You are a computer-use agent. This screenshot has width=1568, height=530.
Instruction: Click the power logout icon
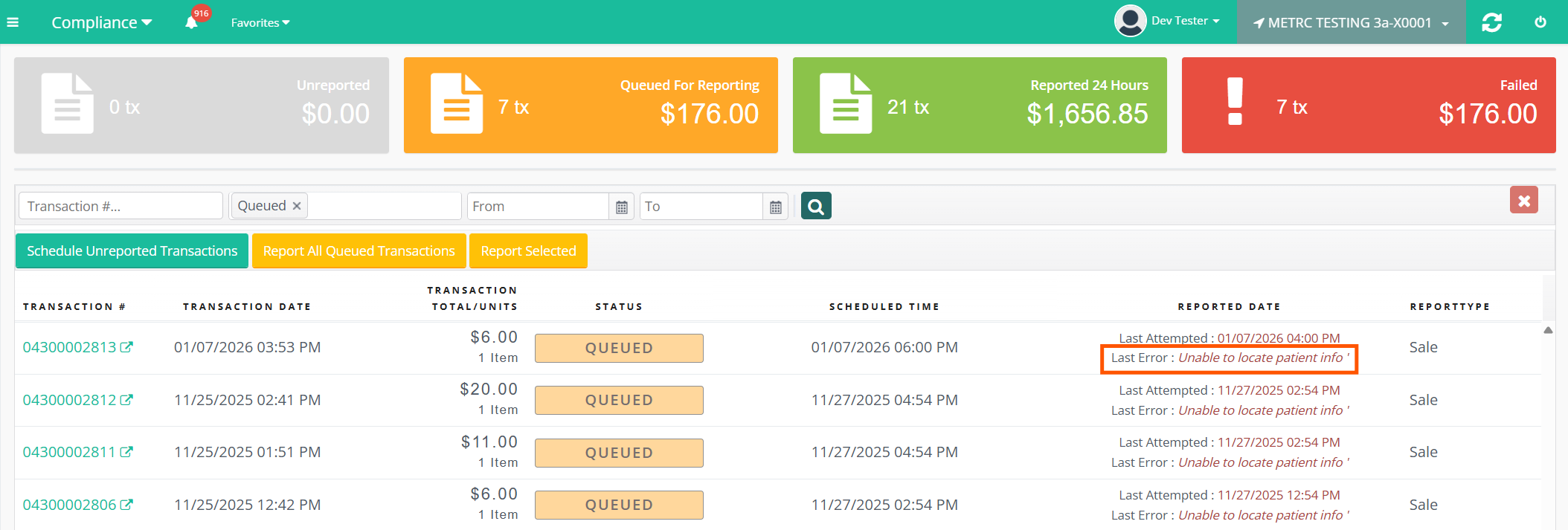[x=1540, y=22]
